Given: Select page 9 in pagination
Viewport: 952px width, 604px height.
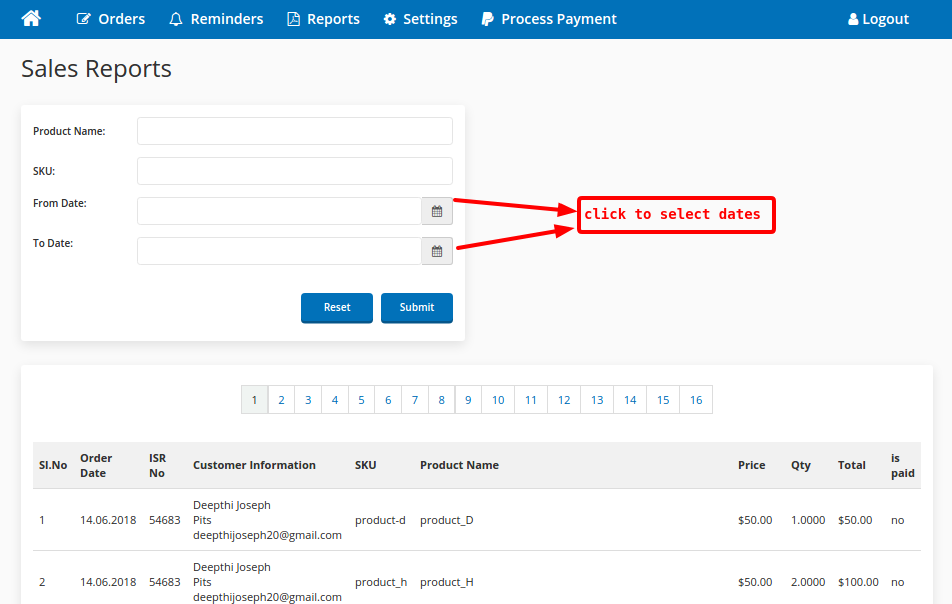Looking at the screenshot, I should point(468,400).
